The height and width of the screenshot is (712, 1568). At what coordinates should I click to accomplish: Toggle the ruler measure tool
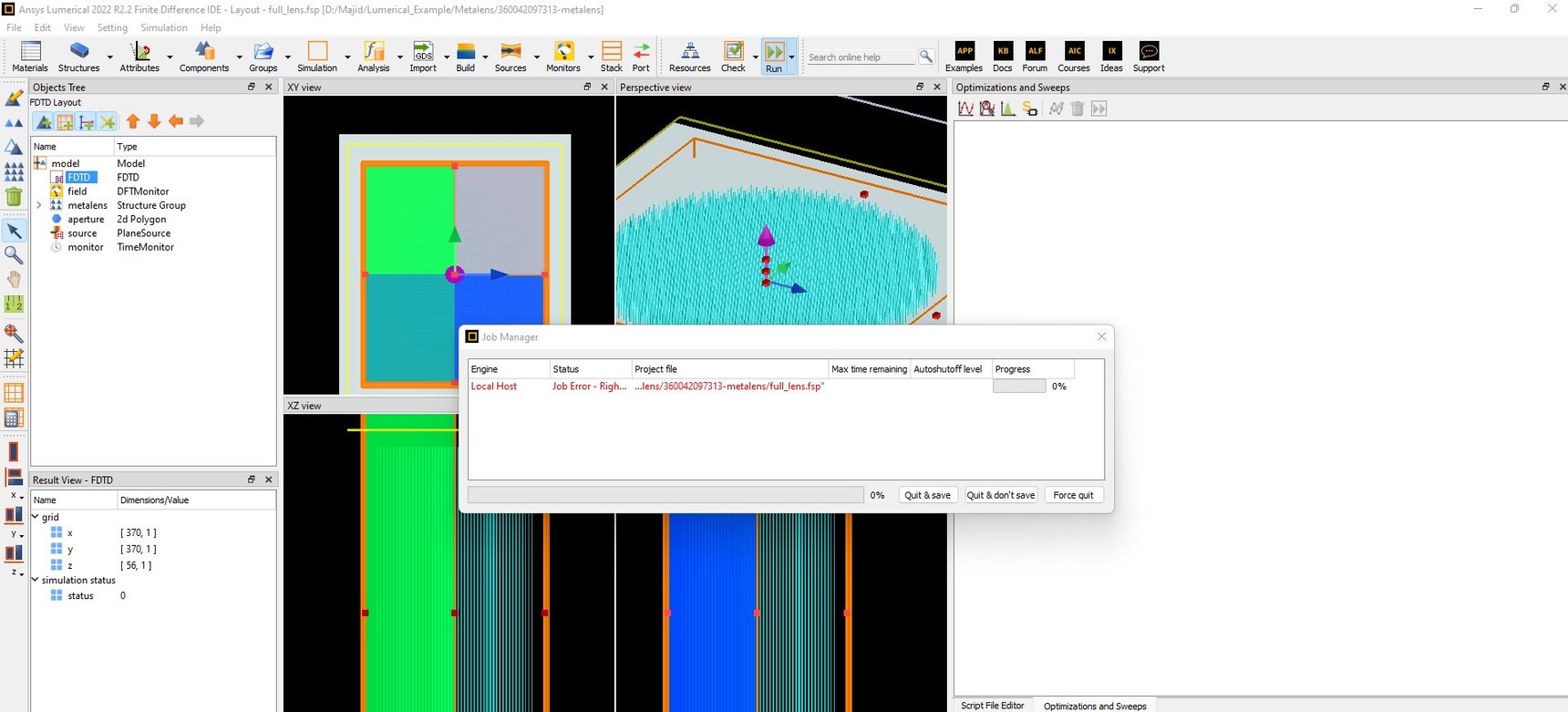pos(14,304)
